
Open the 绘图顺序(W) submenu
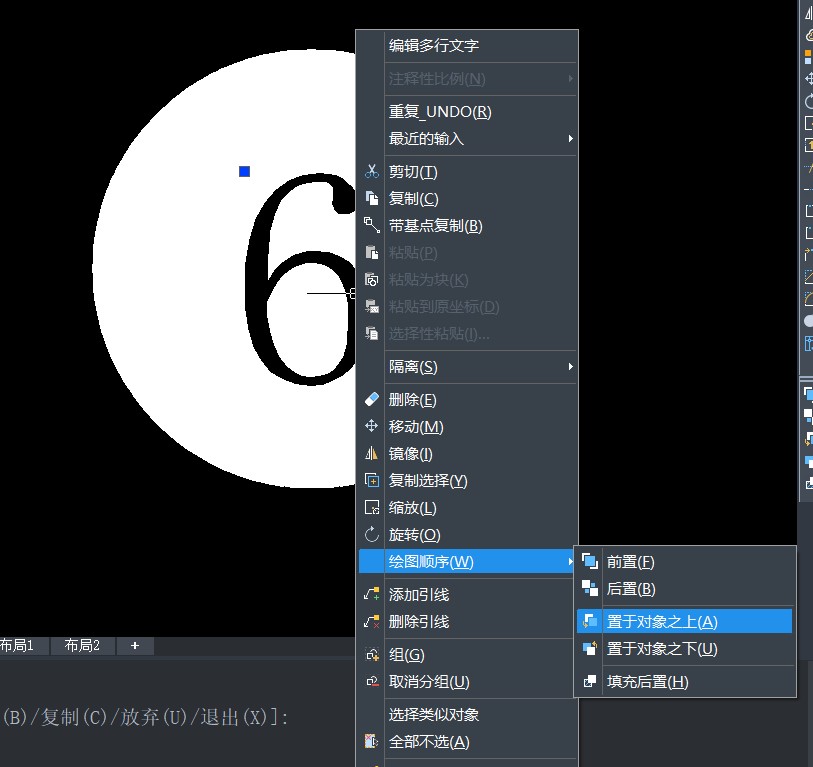468,562
